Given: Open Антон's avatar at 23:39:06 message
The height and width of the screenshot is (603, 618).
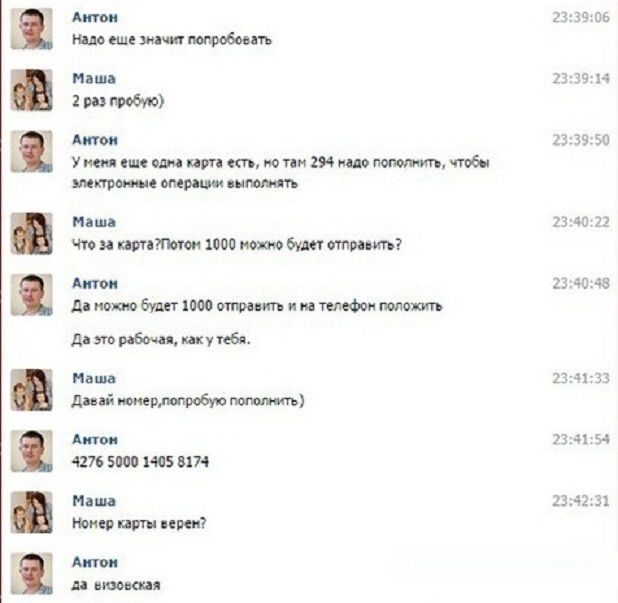Looking at the screenshot, I should [31, 28].
